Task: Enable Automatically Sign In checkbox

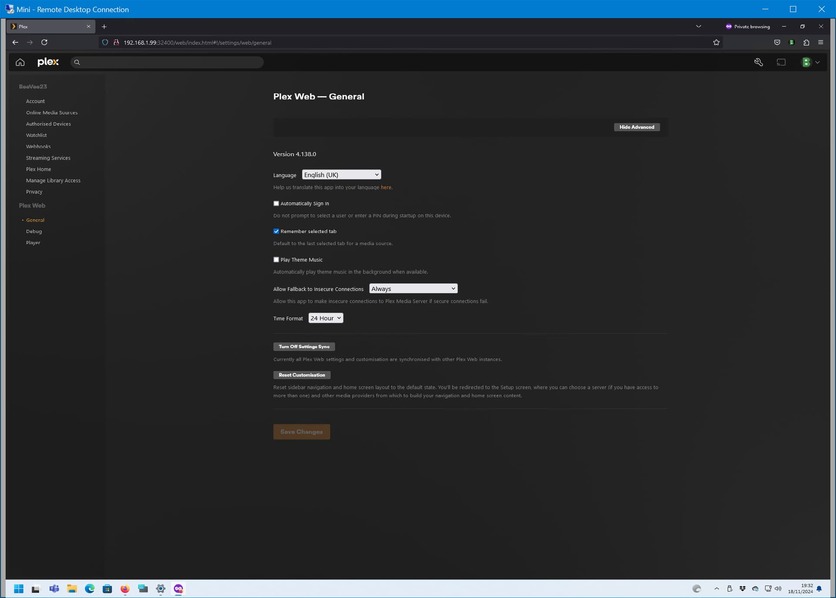Action: click(x=276, y=204)
